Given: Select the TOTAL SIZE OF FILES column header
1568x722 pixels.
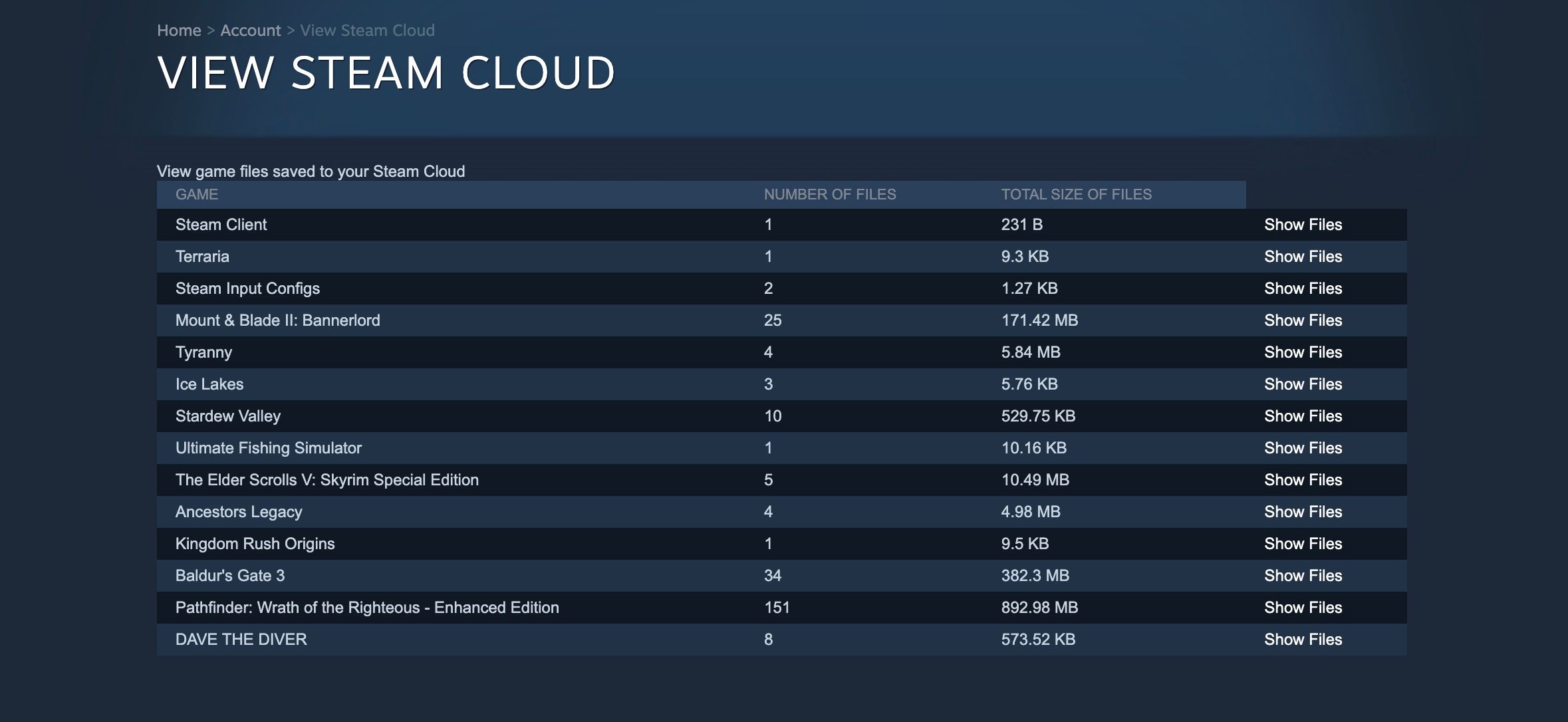Looking at the screenshot, I should [x=1076, y=194].
